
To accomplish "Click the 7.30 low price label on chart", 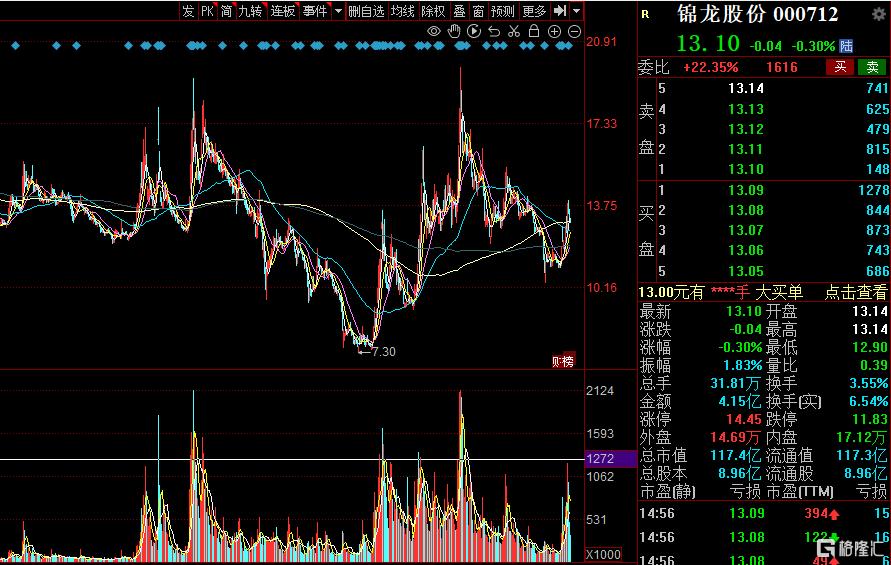I will (383, 352).
